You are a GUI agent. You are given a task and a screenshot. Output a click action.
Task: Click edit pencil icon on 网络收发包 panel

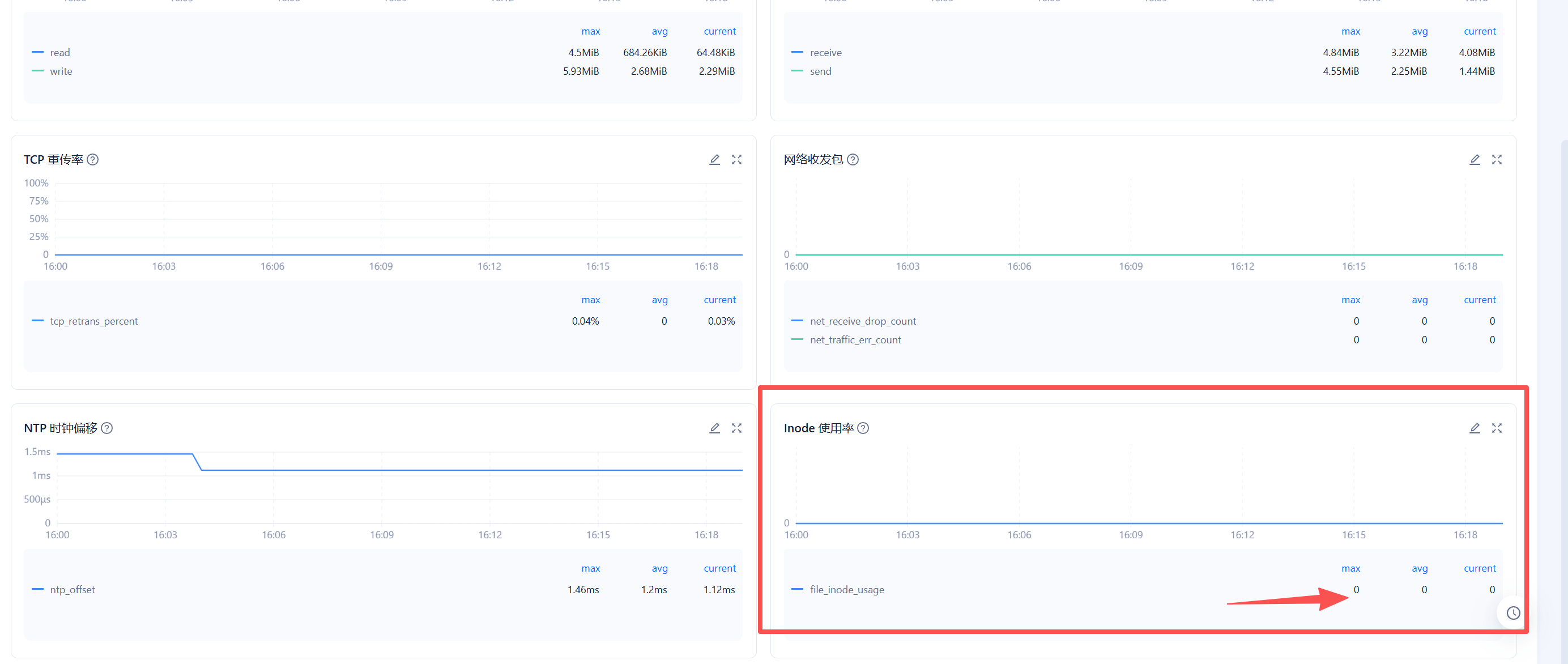pos(1475,159)
